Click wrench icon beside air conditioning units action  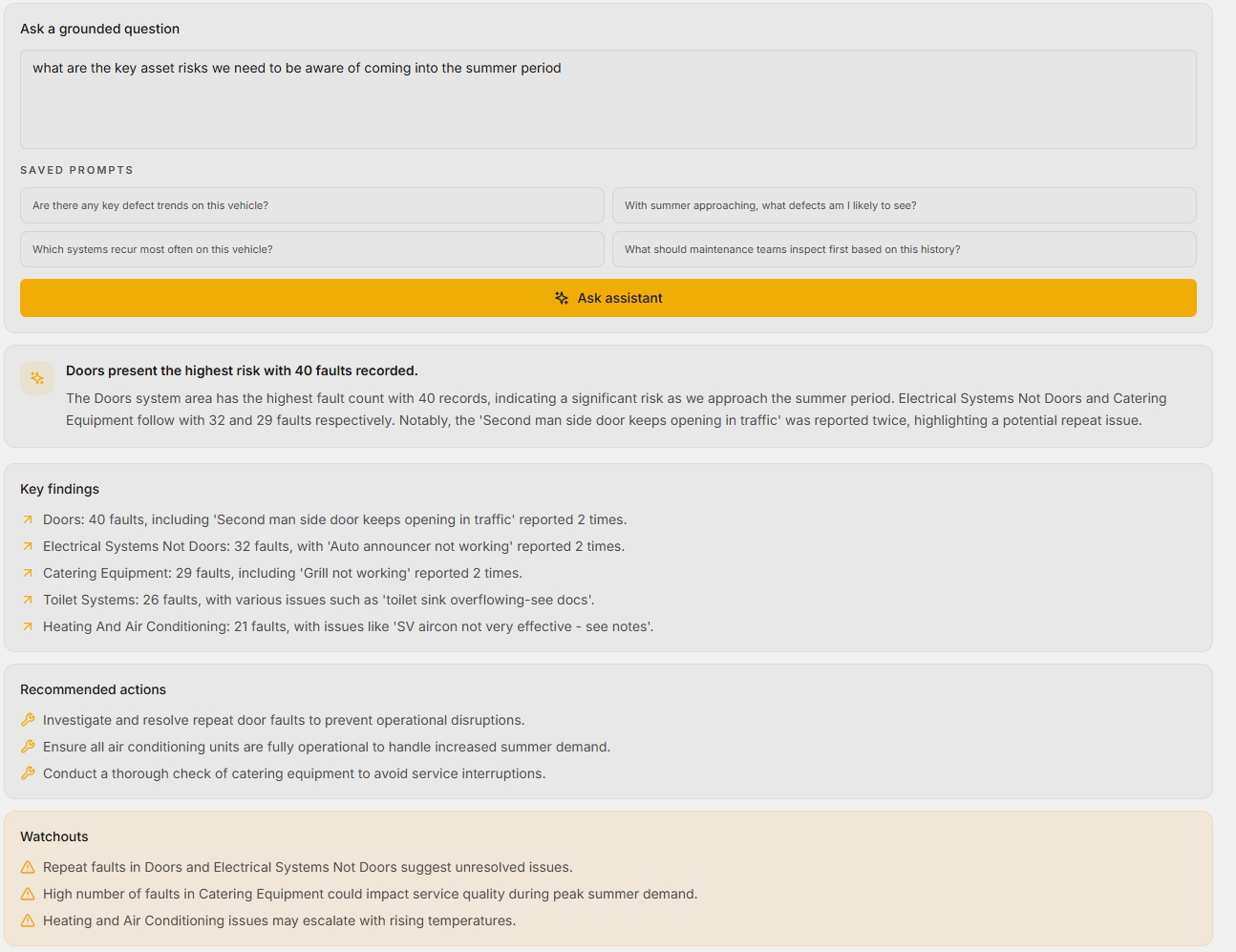point(28,747)
